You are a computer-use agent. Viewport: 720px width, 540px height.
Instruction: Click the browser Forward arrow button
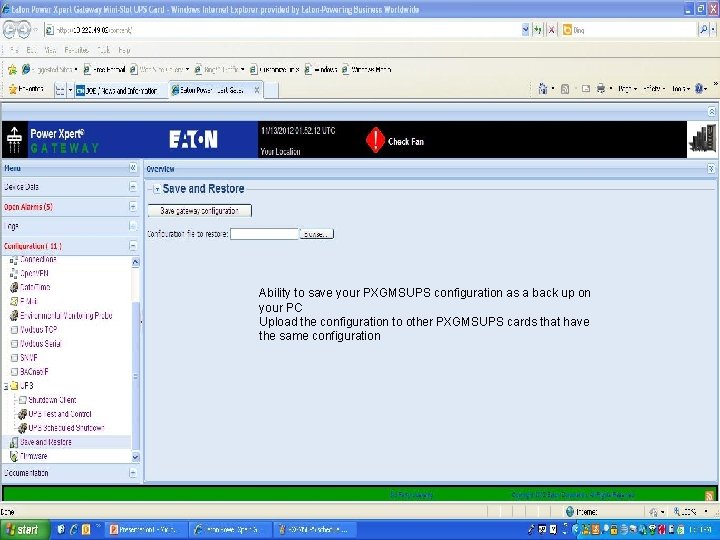(24, 30)
